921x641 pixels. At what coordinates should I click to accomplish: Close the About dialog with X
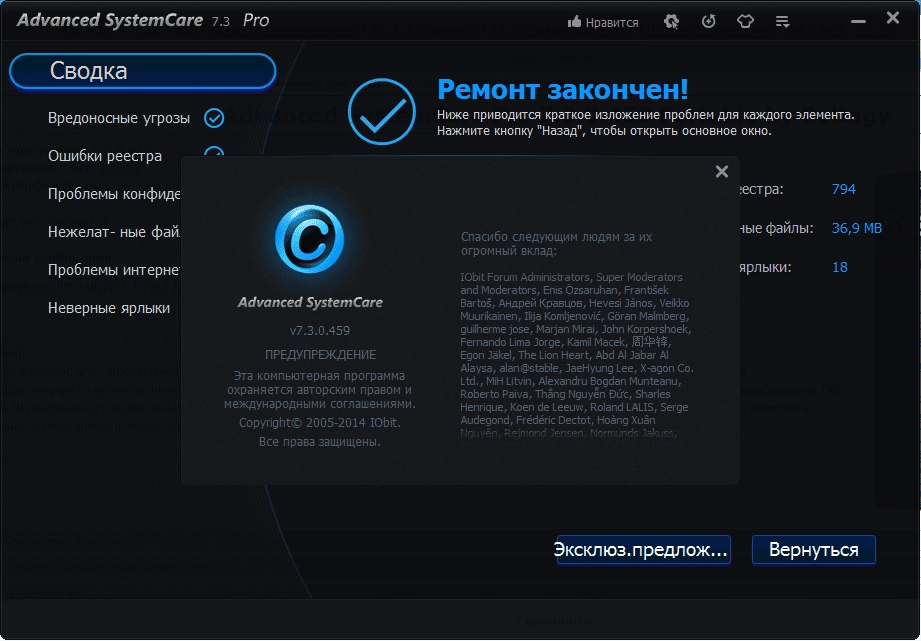pyautogui.click(x=722, y=172)
